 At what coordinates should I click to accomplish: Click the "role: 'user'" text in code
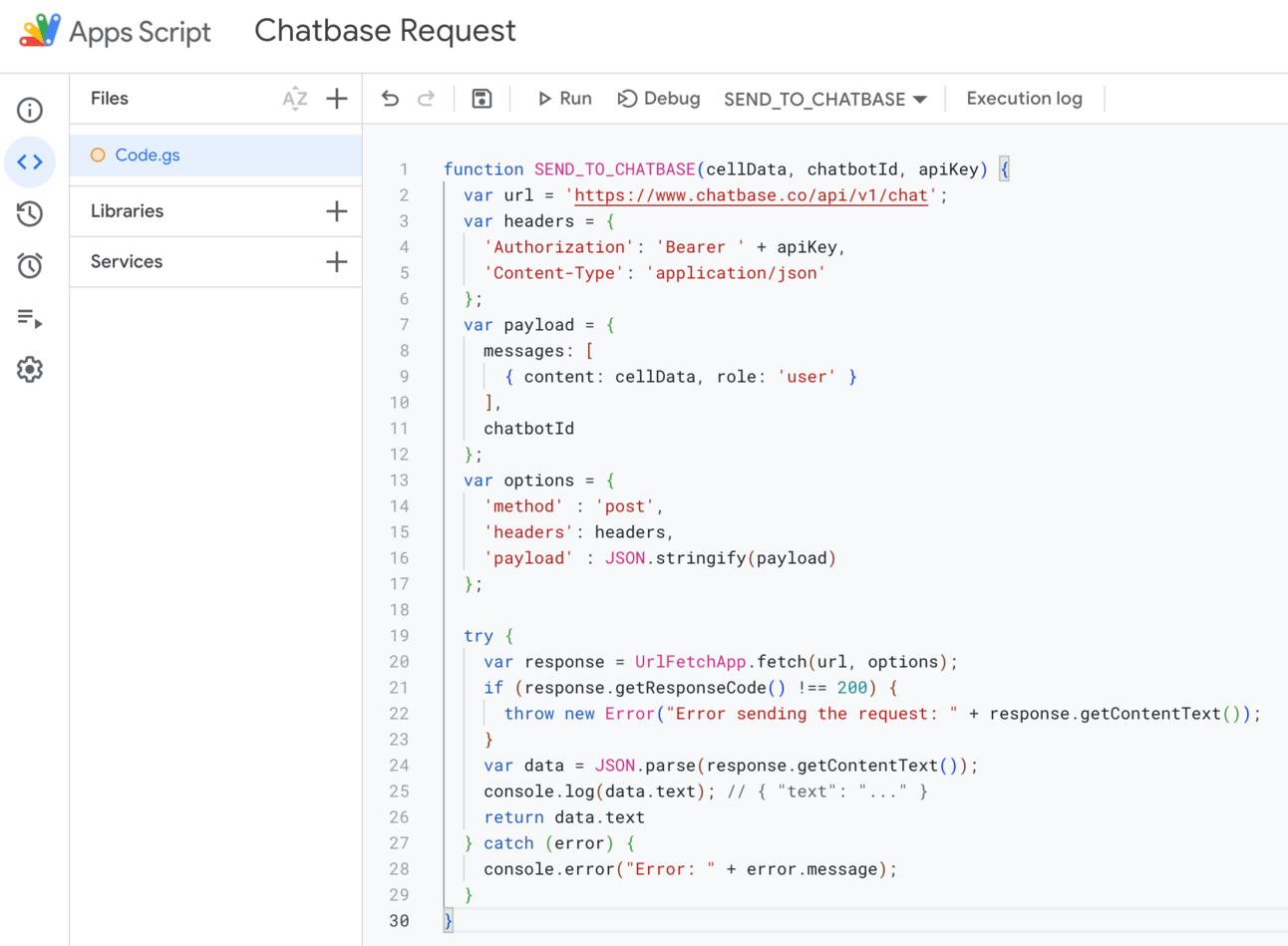click(777, 377)
